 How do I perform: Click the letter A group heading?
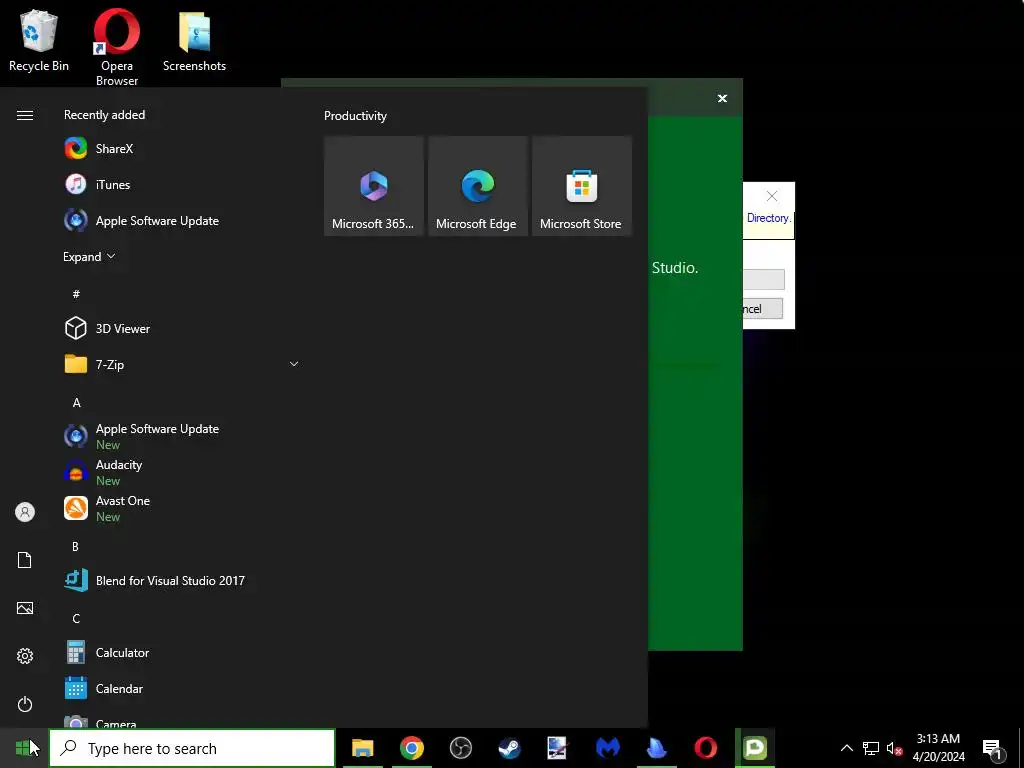76,403
